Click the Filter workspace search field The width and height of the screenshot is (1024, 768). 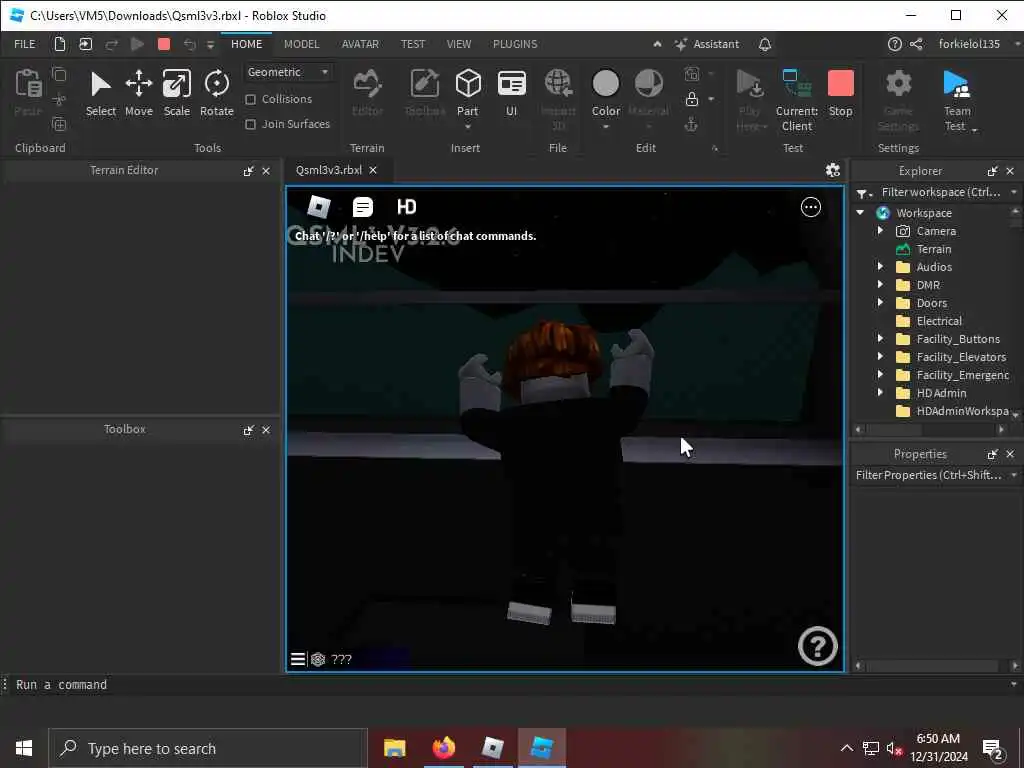[940, 192]
